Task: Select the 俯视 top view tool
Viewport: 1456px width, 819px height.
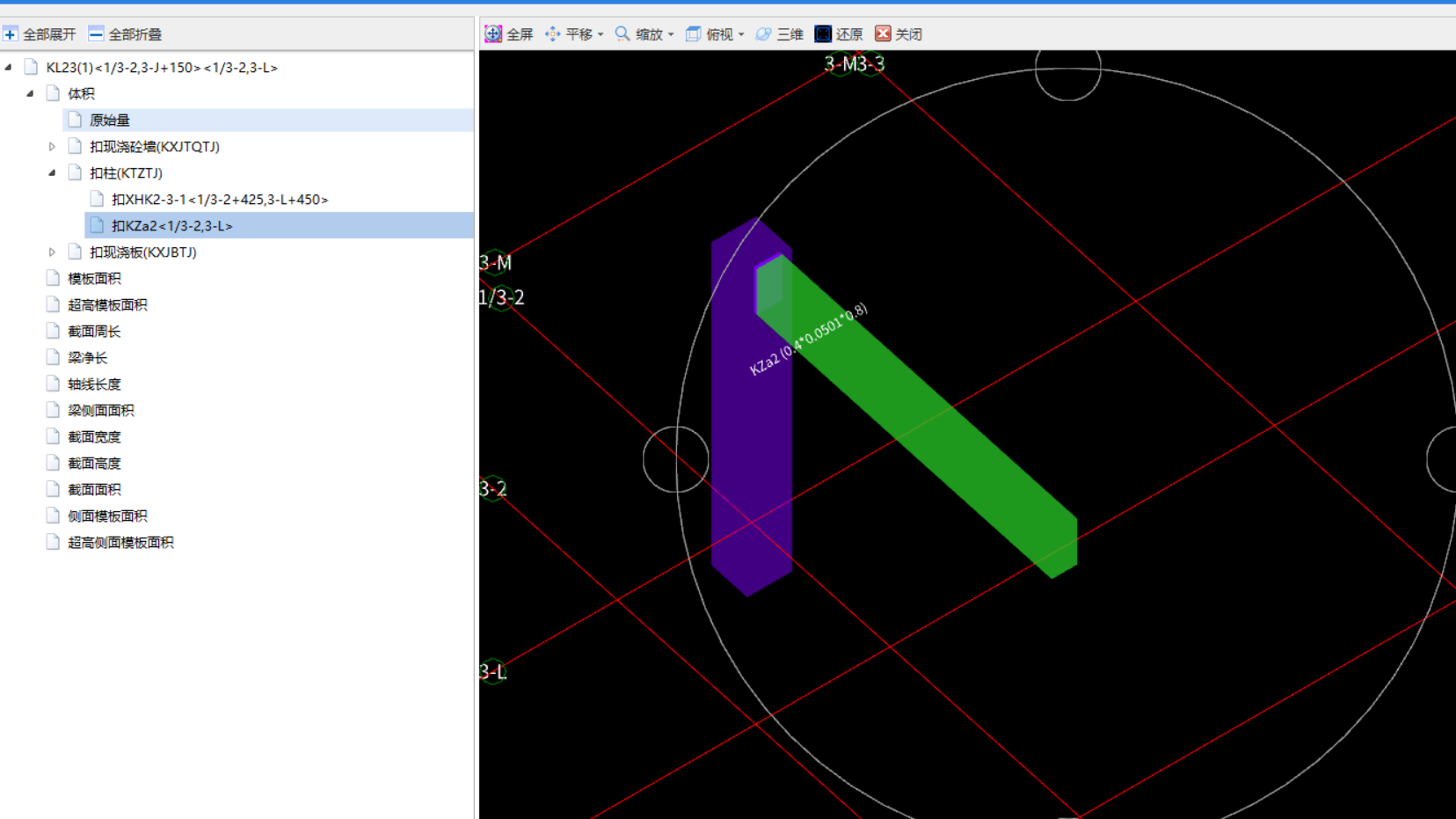Action: click(x=709, y=34)
